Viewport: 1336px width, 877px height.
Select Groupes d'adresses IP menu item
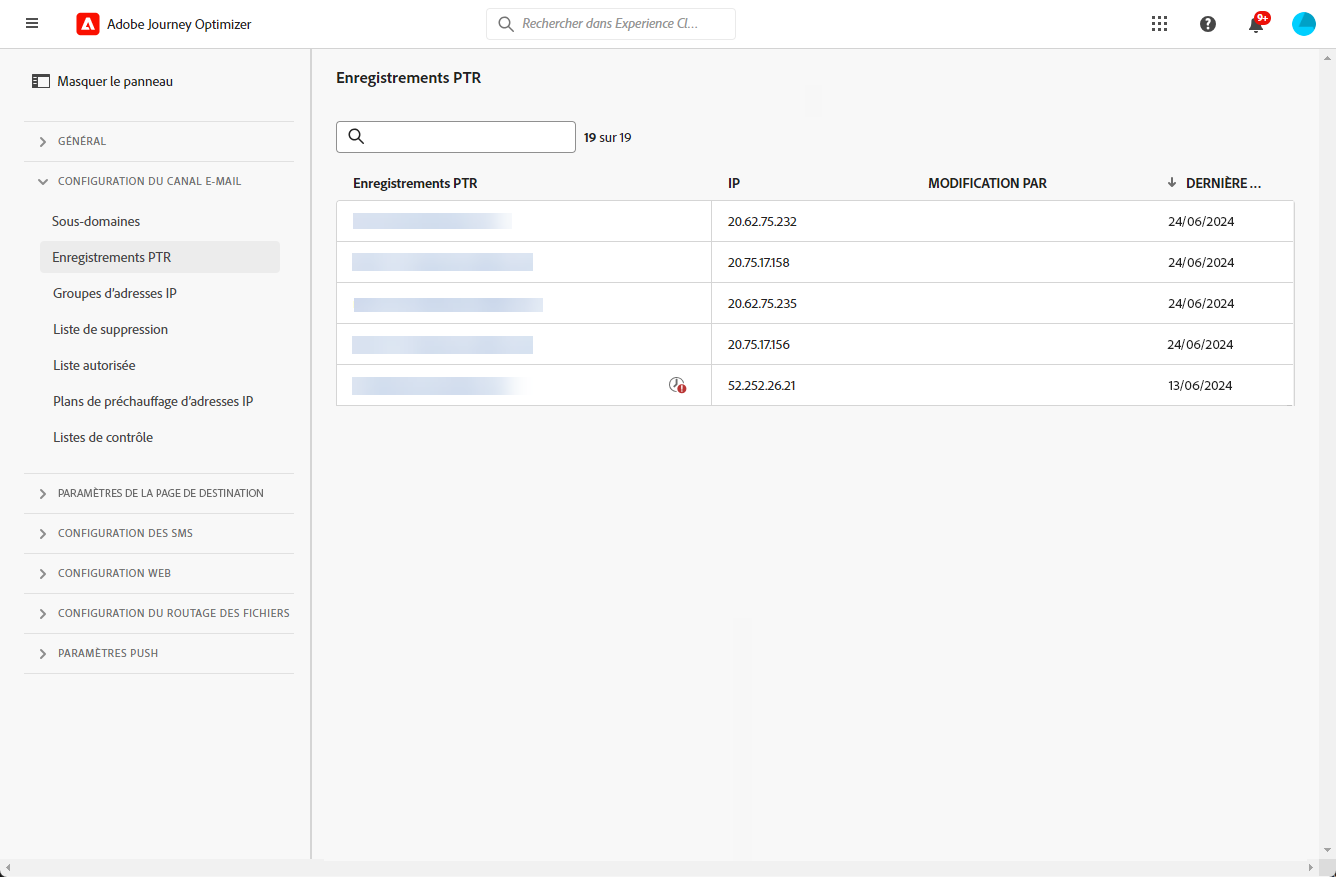(x=115, y=293)
